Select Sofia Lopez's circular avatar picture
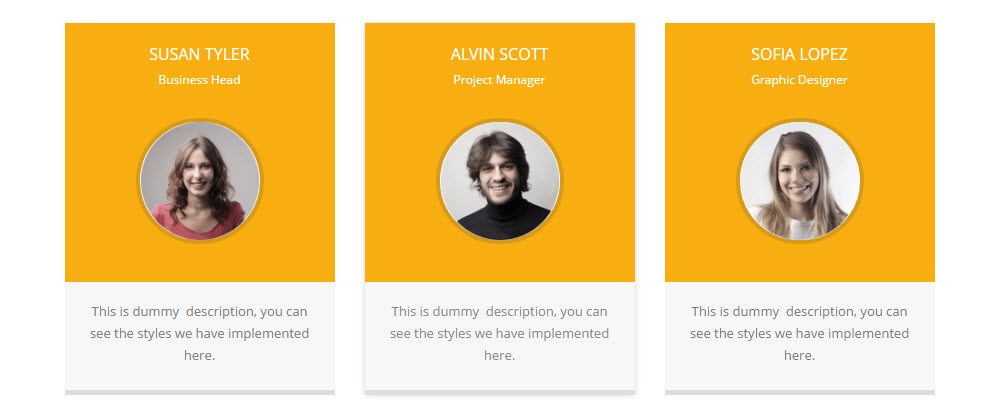This screenshot has height=416, width=1000. tap(799, 181)
